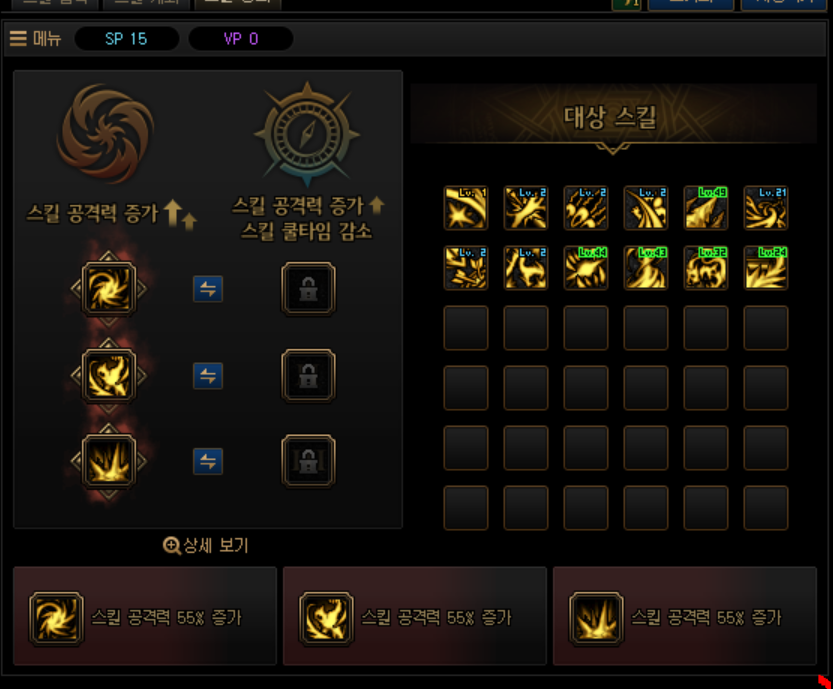This screenshot has width=833, height=689.
Task: Click the Lv.1 target skill icon
Action: [x=466, y=208]
